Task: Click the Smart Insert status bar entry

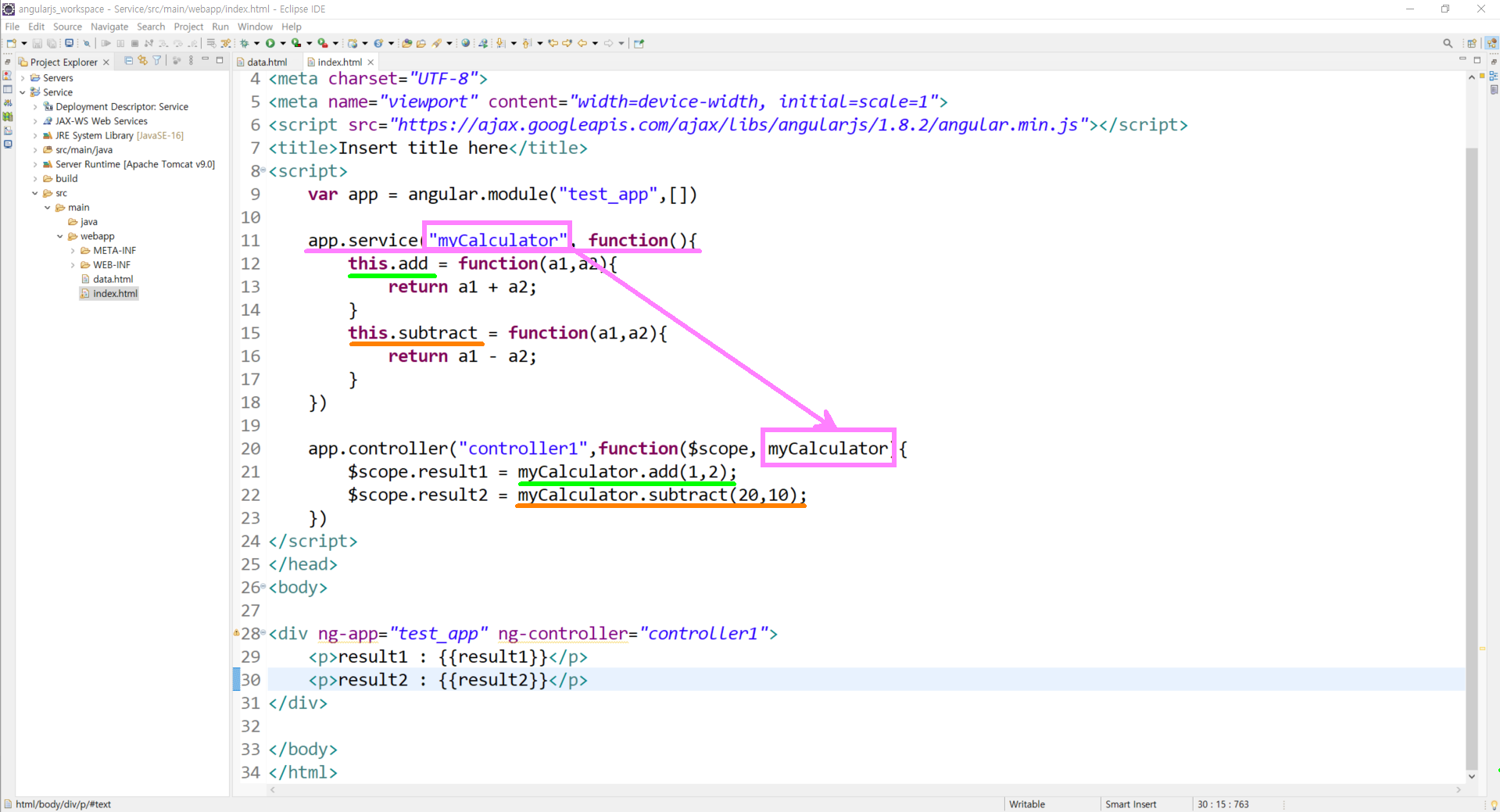Action: point(1130,804)
